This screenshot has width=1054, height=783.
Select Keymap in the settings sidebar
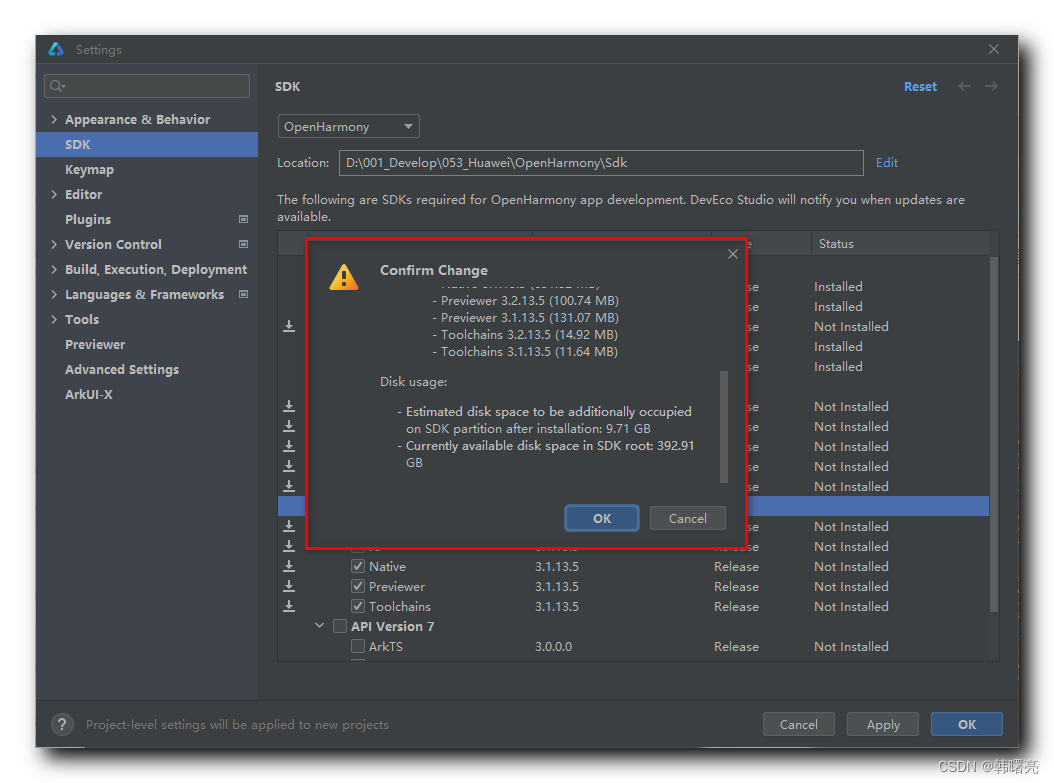(x=89, y=169)
